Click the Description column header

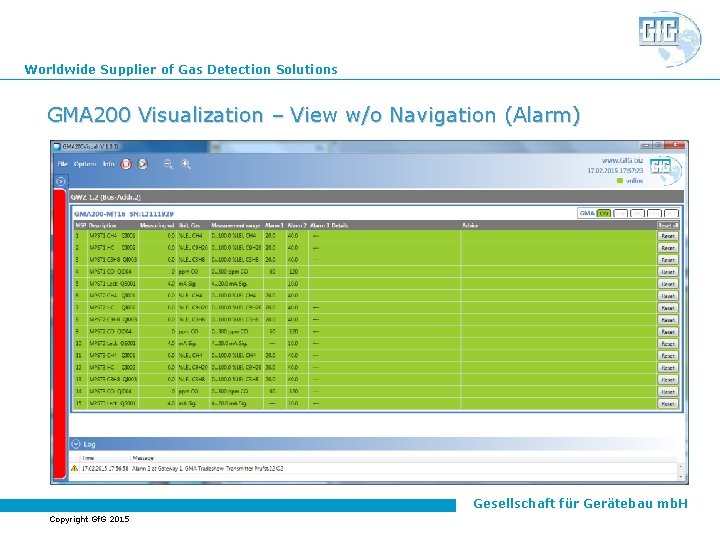point(102,225)
